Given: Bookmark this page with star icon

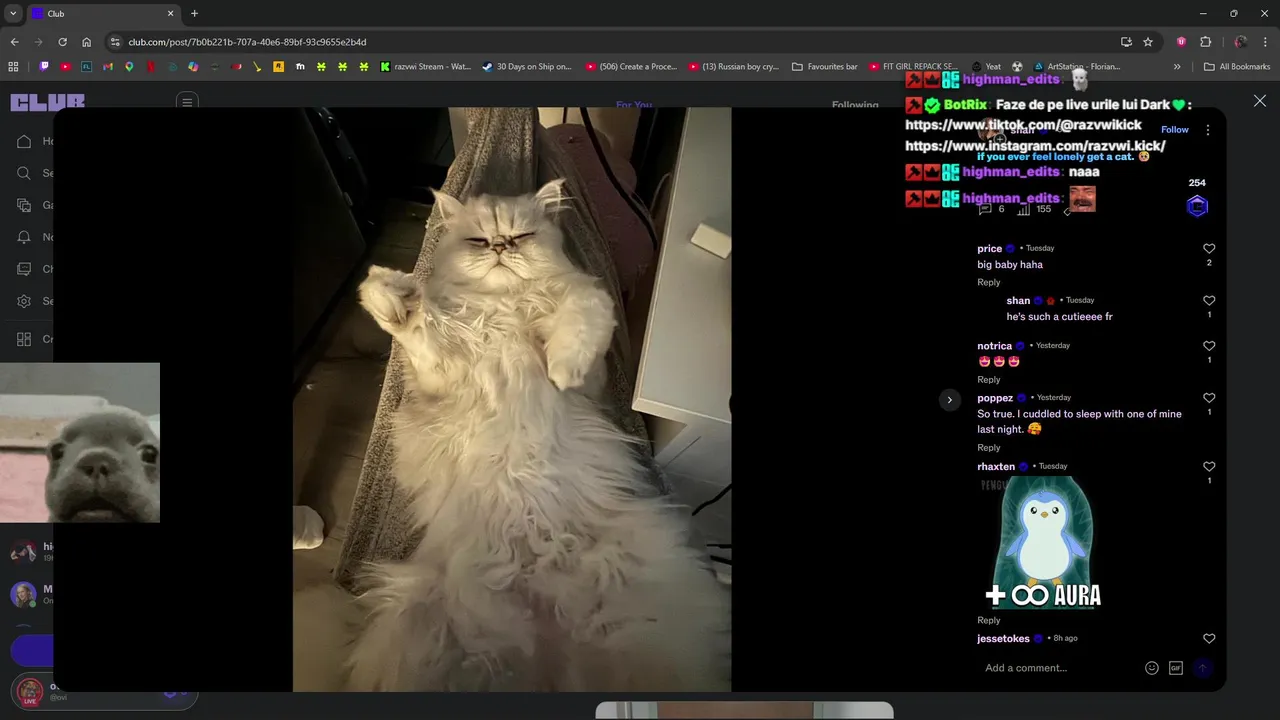Looking at the screenshot, I should point(1148,42).
